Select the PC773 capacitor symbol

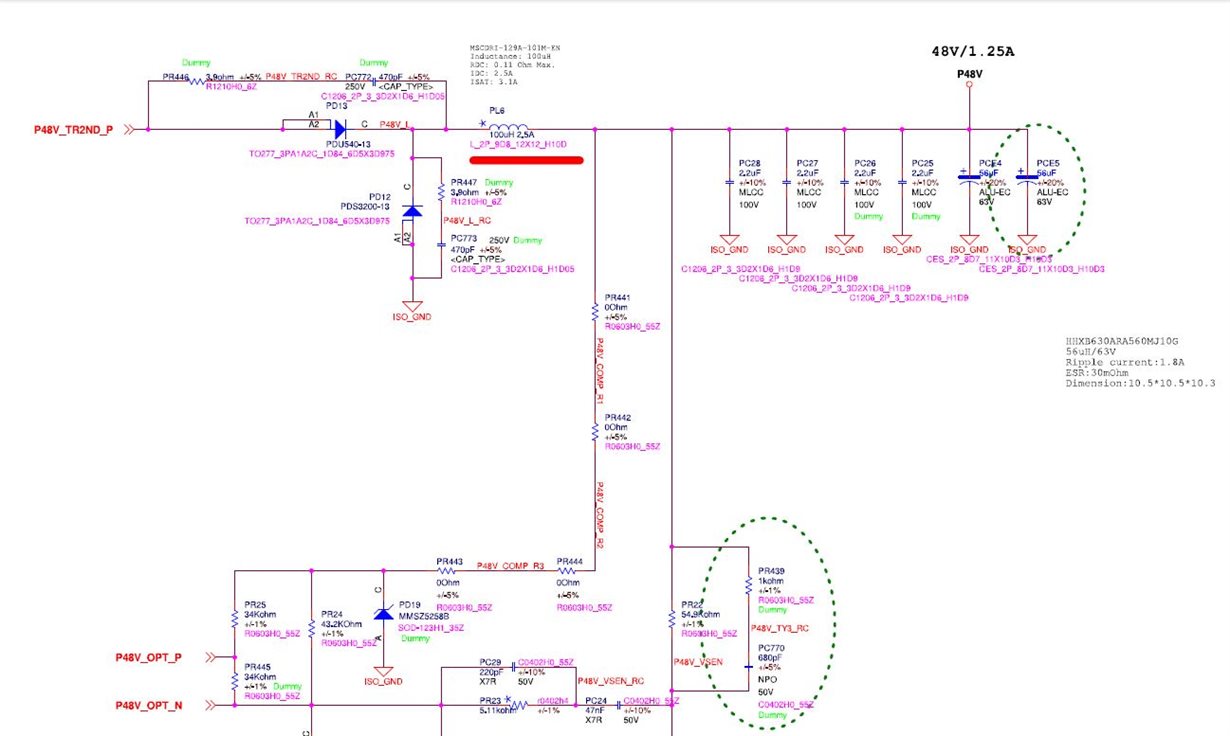(x=440, y=243)
